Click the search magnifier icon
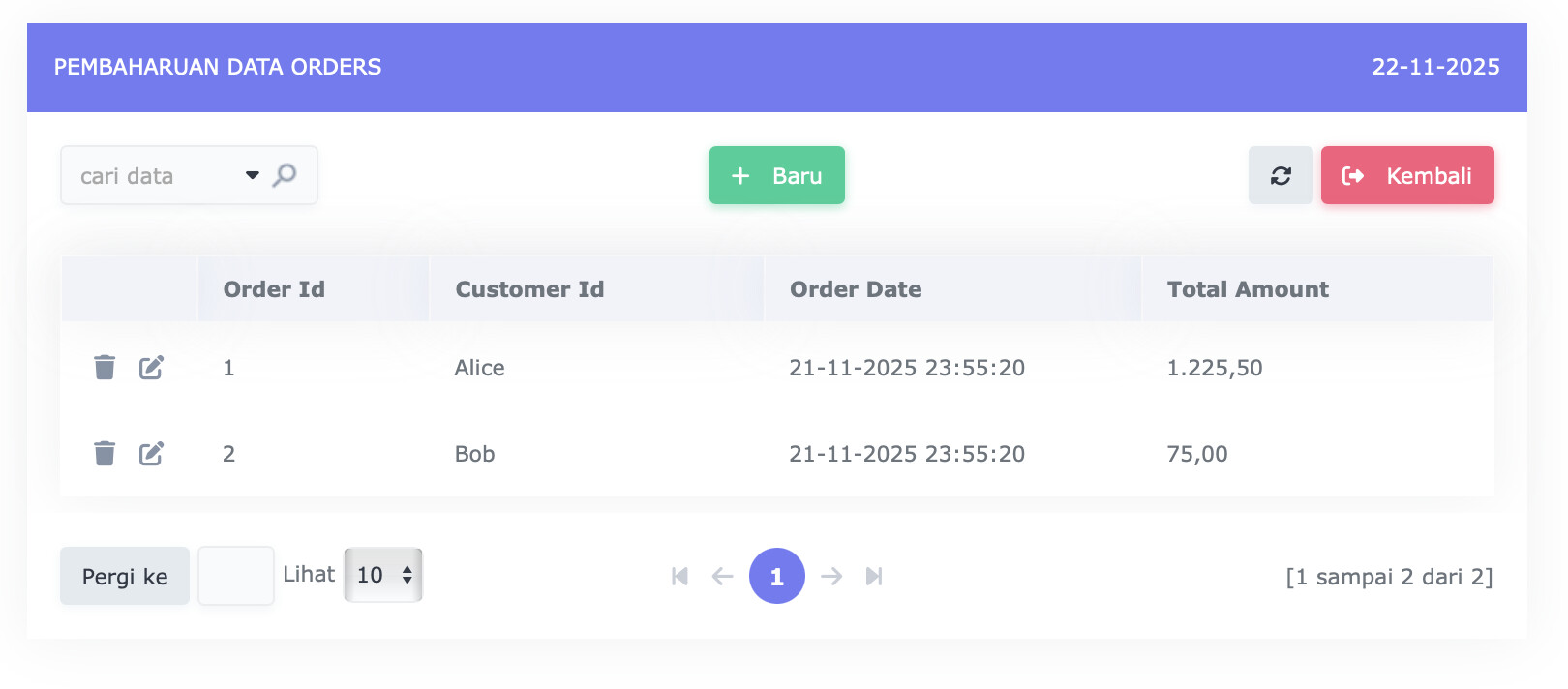 (x=285, y=175)
